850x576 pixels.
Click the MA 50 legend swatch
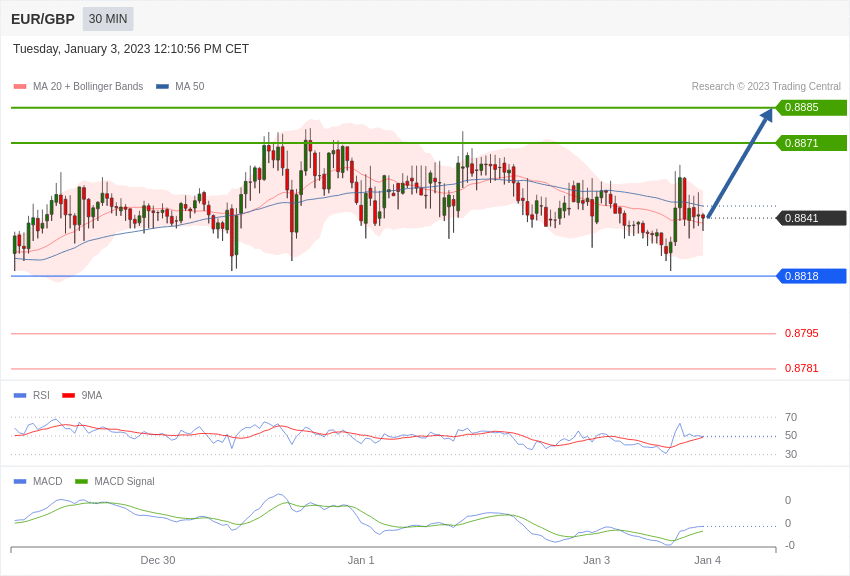162,87
